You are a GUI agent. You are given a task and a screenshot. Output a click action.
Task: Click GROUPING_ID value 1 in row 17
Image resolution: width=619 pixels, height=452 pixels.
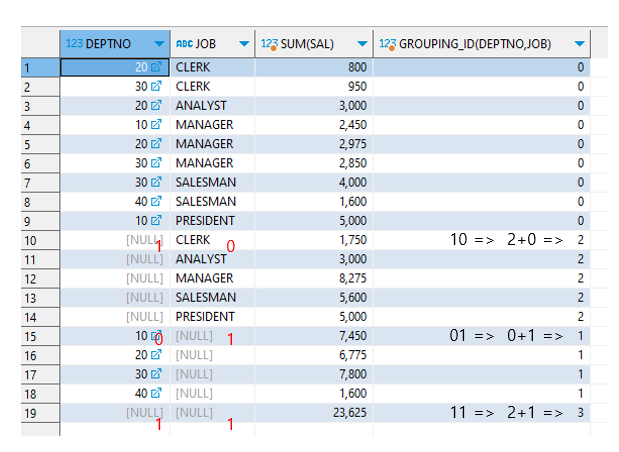pyautogui.click(x=580, y=374)
